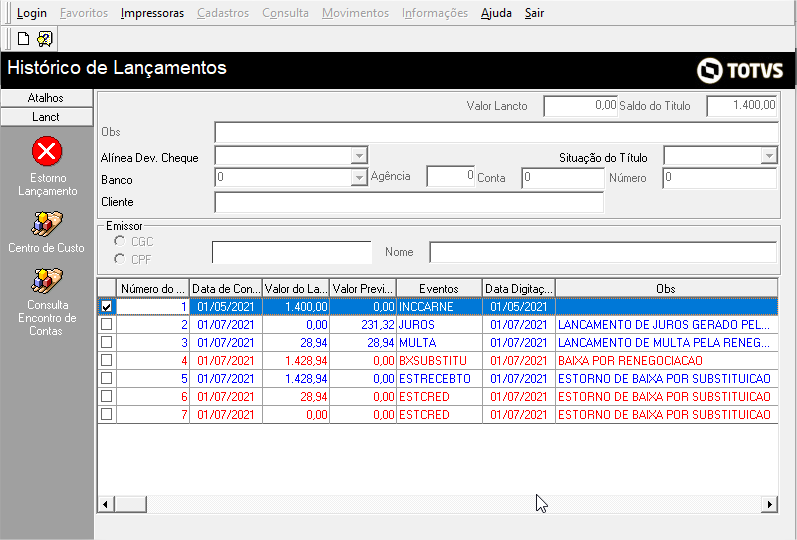Open the Favoritos menu

pyautogui.click(x=84, y=13)
